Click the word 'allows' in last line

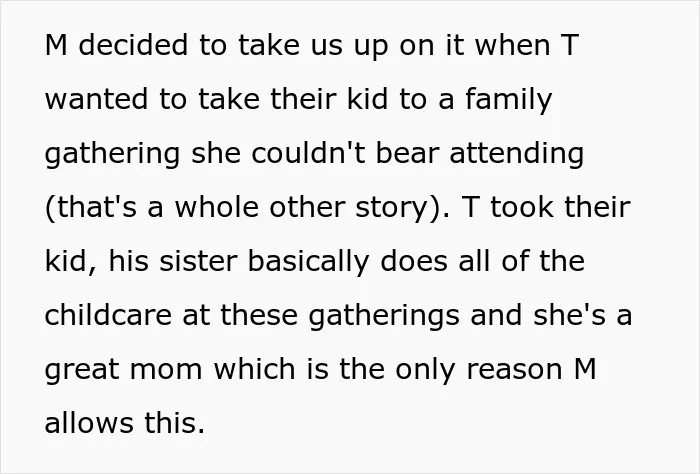tap(89, 423)
